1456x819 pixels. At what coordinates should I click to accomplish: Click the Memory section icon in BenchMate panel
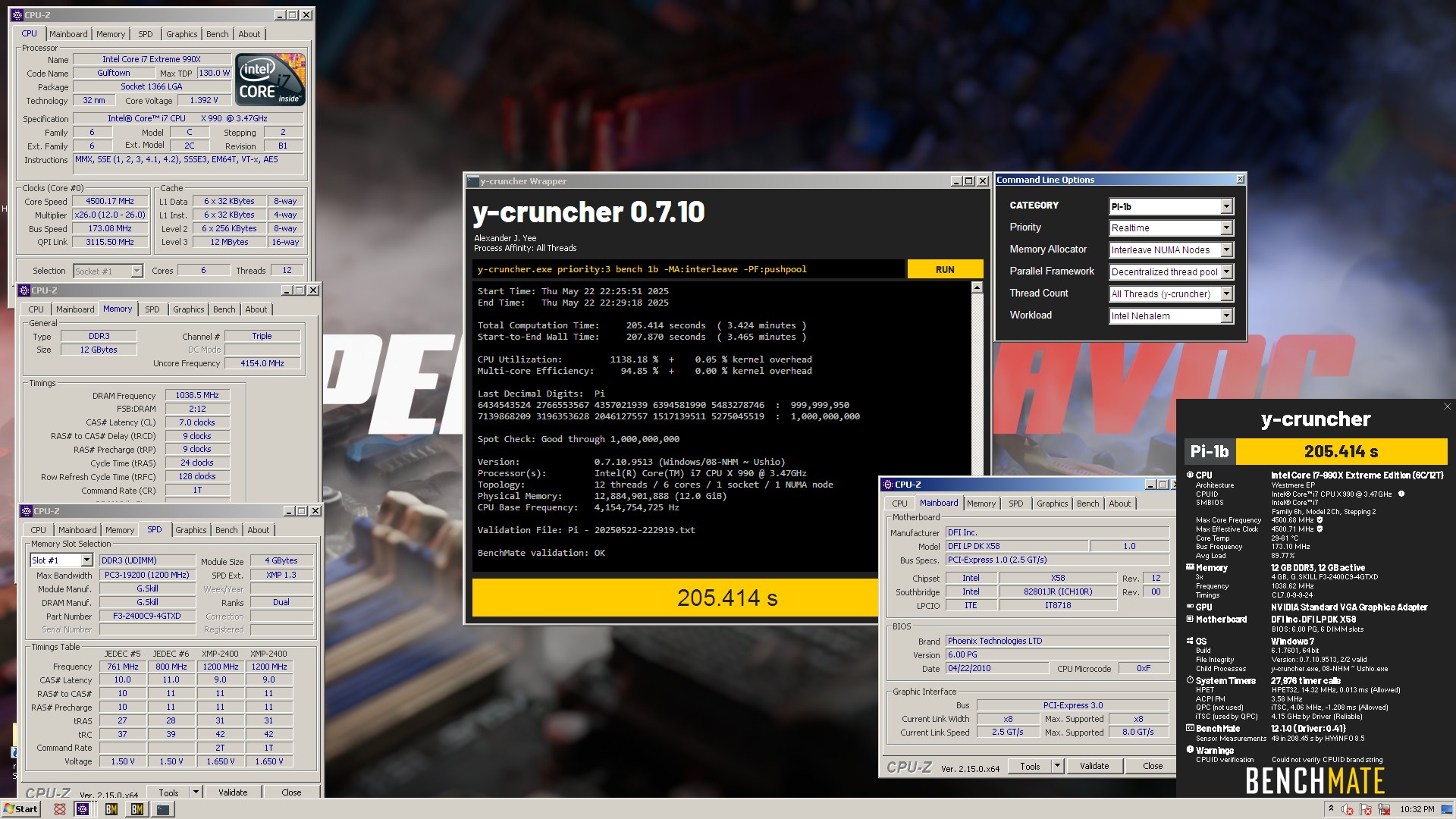1190,567
